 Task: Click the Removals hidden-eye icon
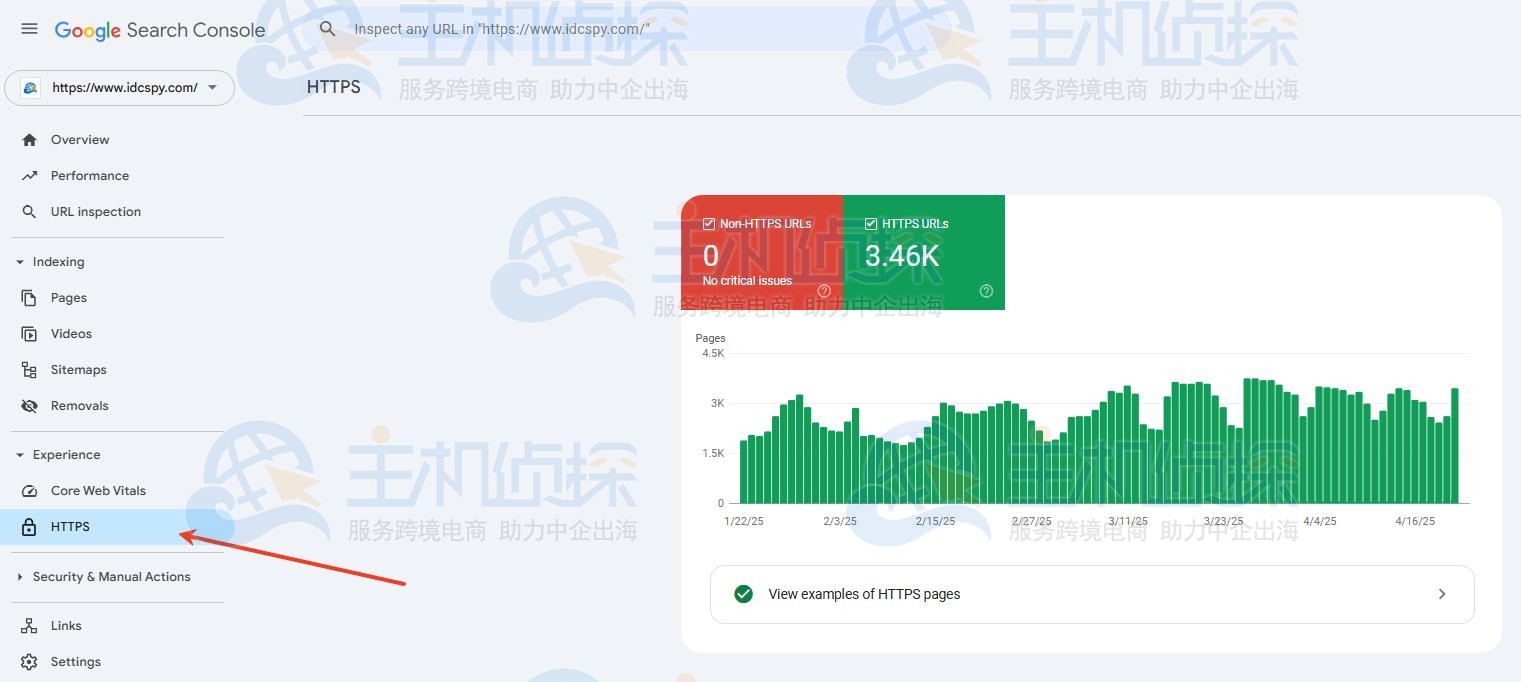pos(30,405)
